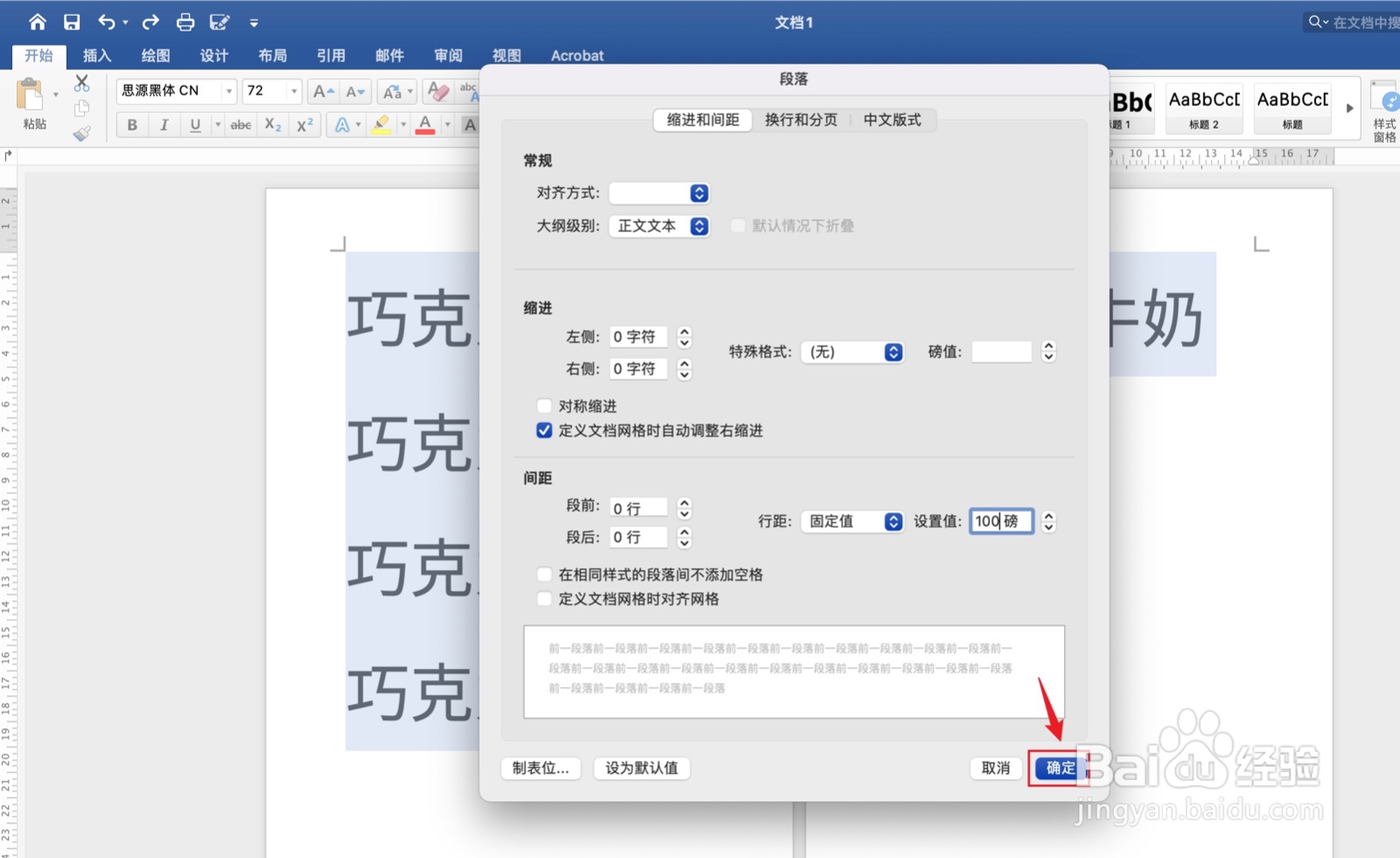Screen dimensions: 1400x858
Task: Apply italic formatting
Action: [164, 124]
